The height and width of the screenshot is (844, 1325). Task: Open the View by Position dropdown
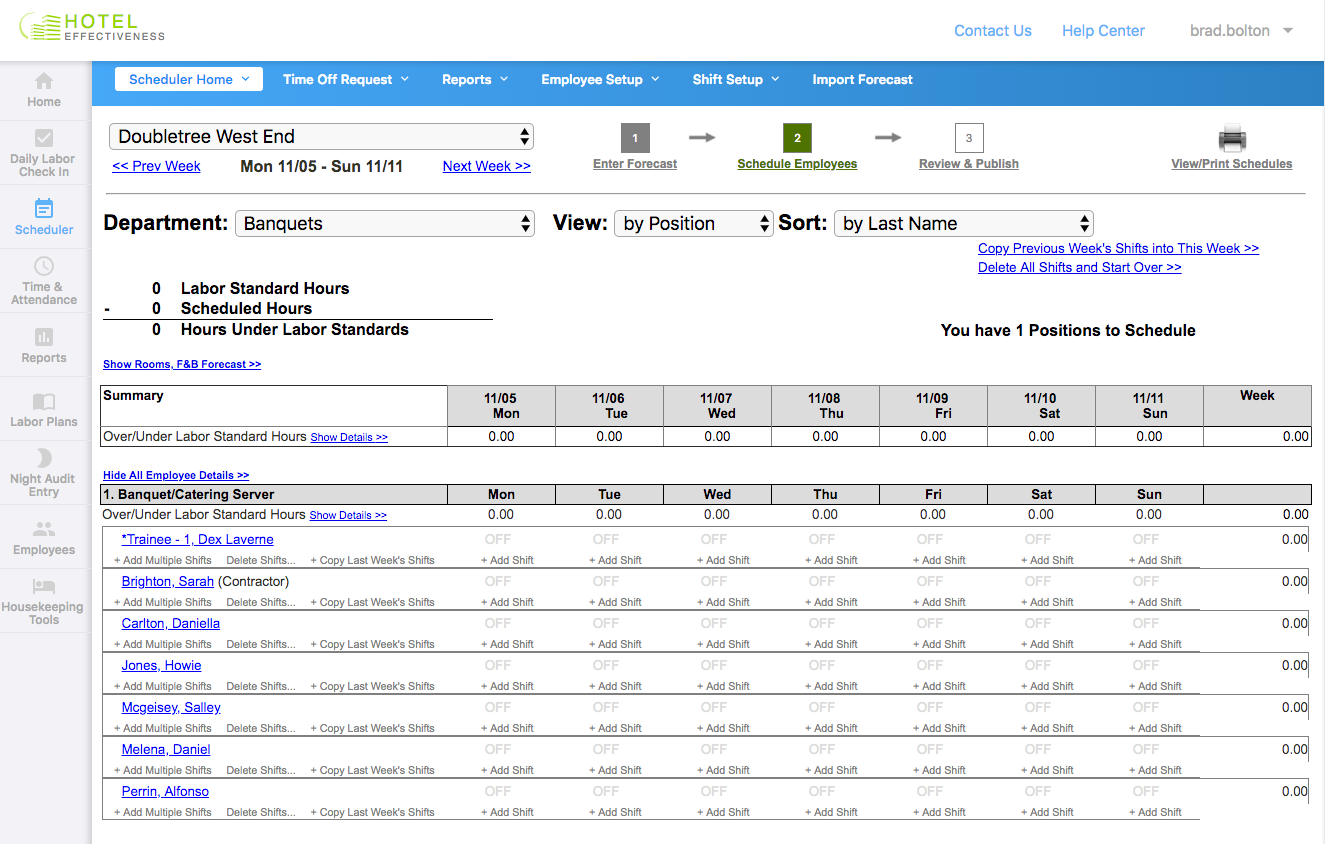click(x=693, y=223)
